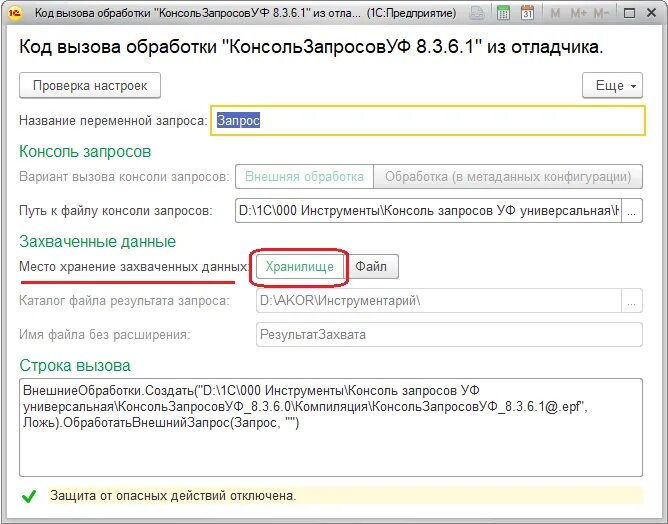Maximize the window

pos(629,14)
